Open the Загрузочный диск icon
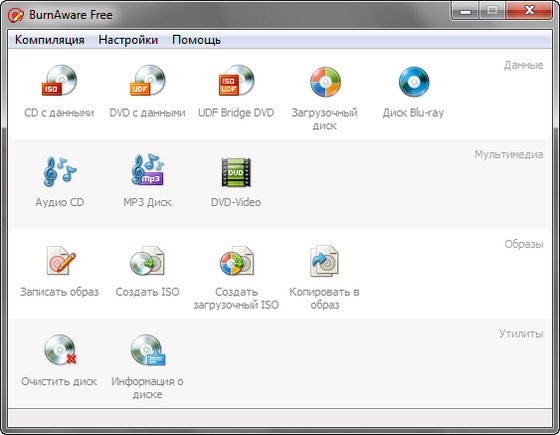Viewport: 560px width, 435px height. click(325, 82)
